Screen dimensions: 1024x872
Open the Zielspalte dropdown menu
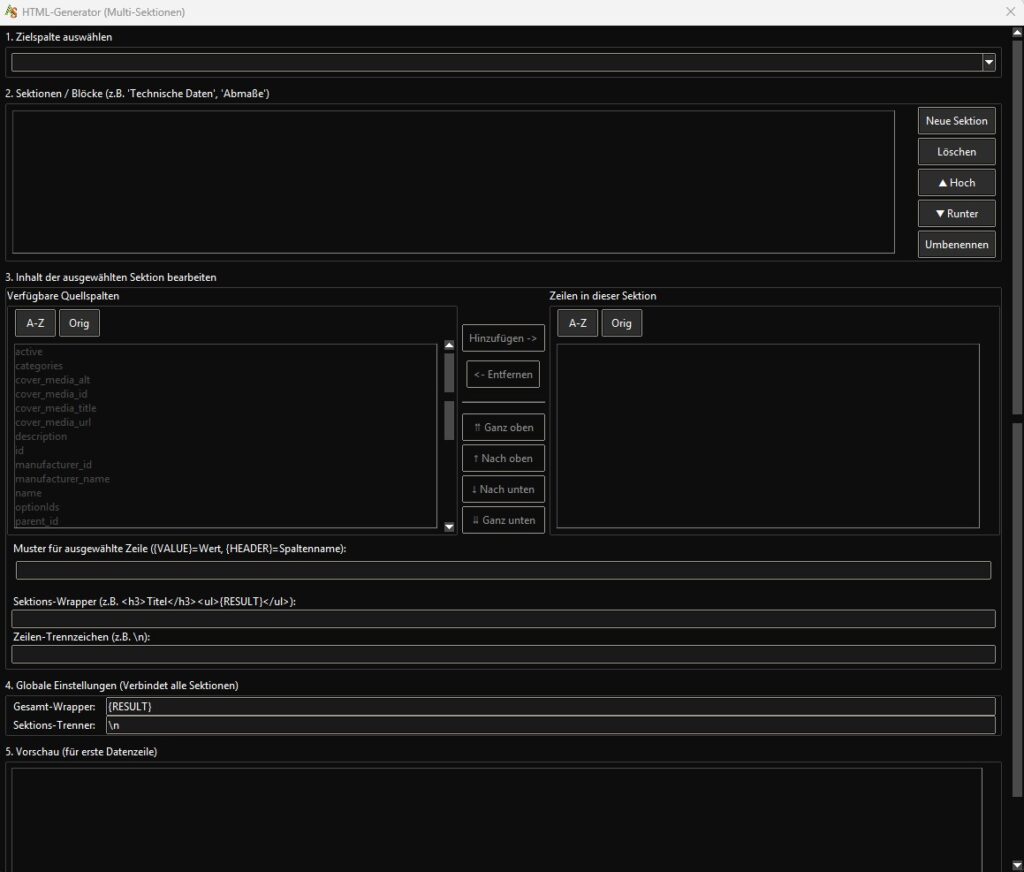988,62
